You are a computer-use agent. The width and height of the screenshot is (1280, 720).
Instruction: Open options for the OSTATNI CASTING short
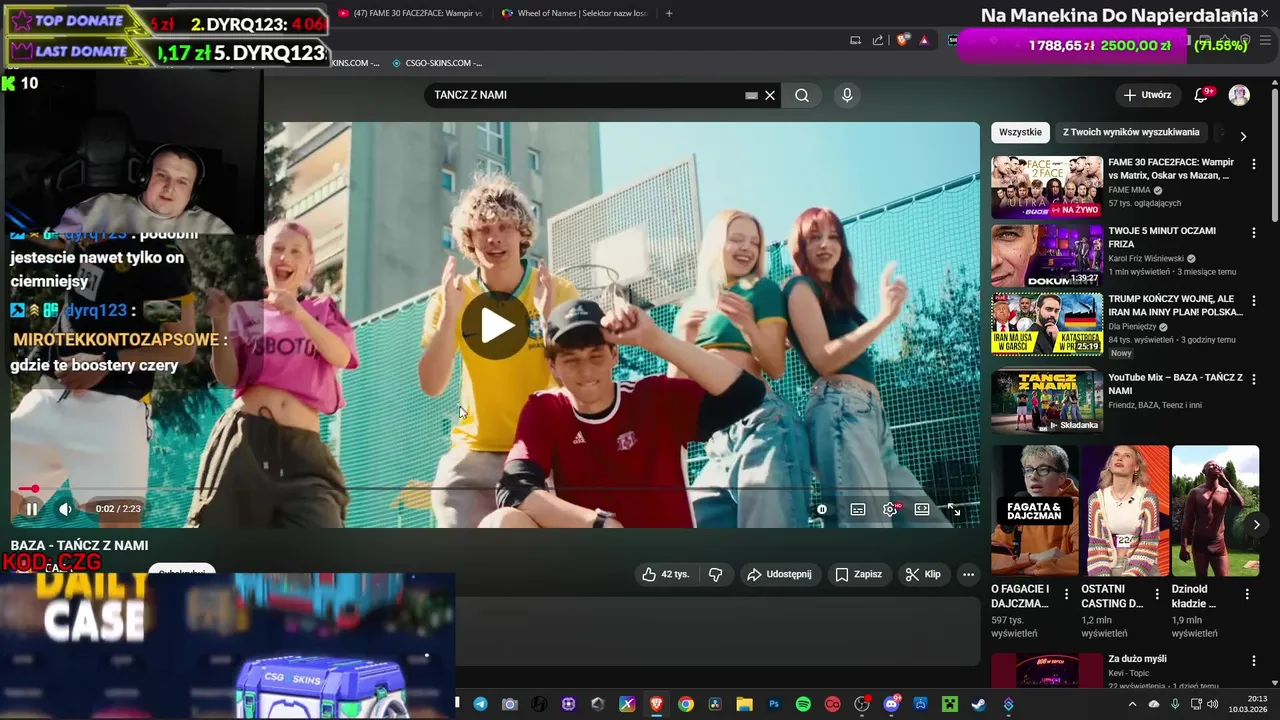coord(1157,594)
